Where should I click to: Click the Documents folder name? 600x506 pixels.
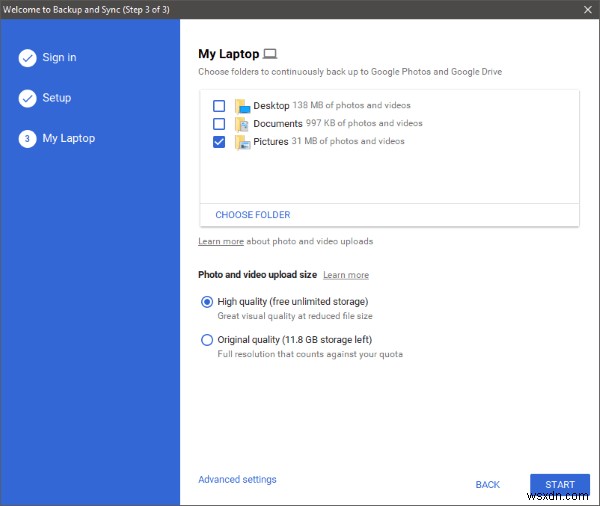pyautogui.click(x=278, y=124)
